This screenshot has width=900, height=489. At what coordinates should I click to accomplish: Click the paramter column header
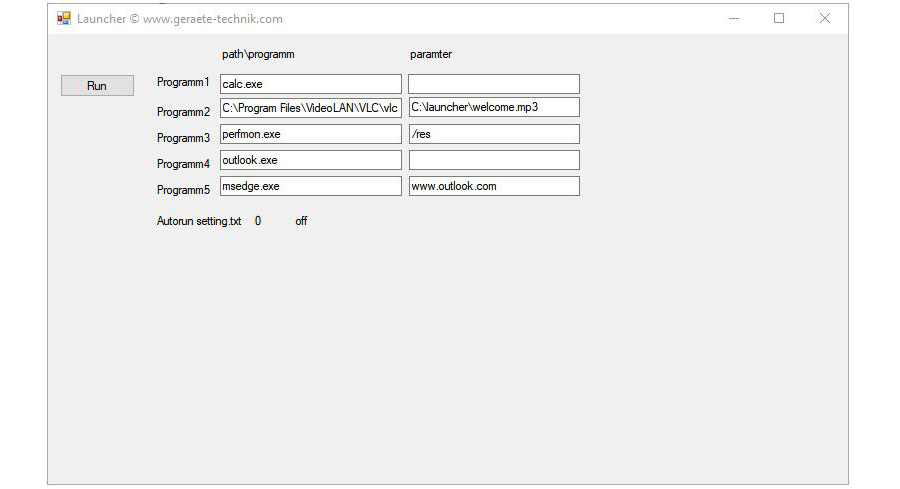431,54
